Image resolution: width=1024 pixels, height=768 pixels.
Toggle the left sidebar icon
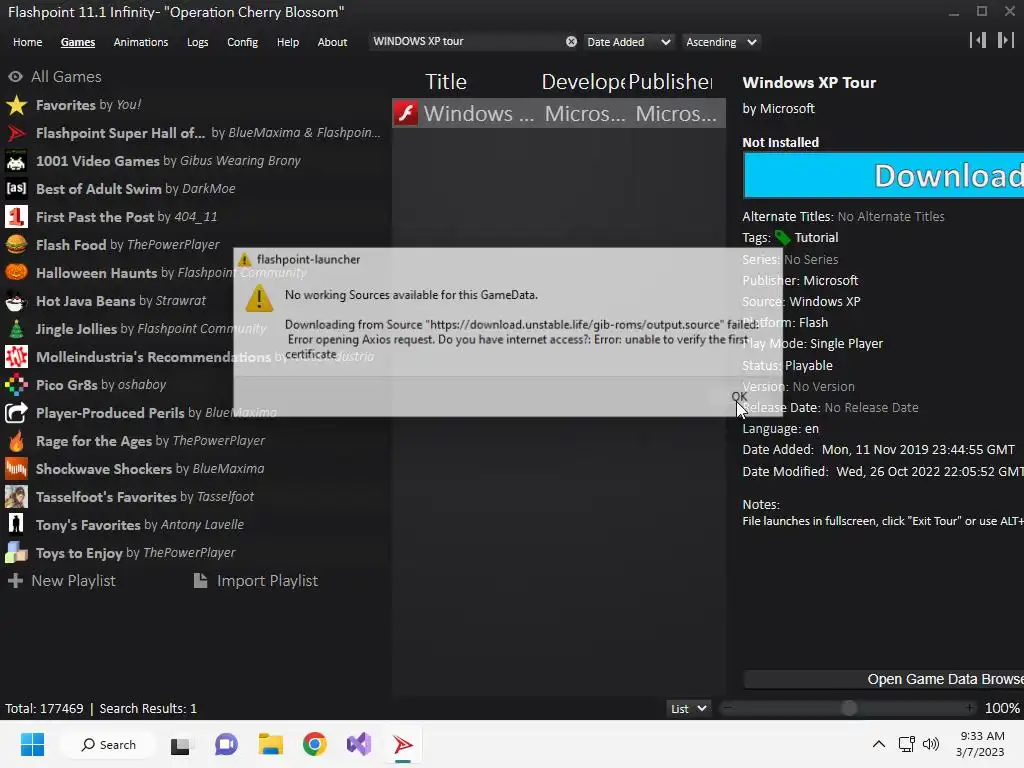click(978, 40)
